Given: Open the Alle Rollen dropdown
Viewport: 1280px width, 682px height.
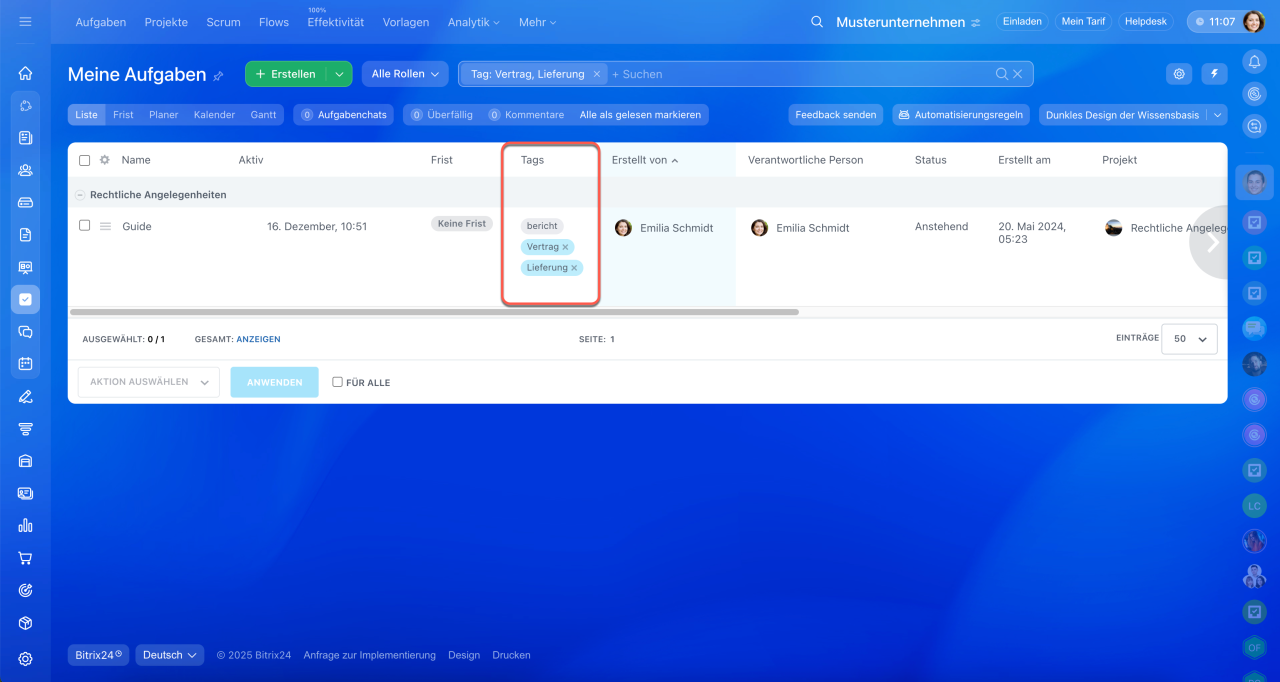Looking at the screenshot, I should pyautogui.click(x=405, y=74).
